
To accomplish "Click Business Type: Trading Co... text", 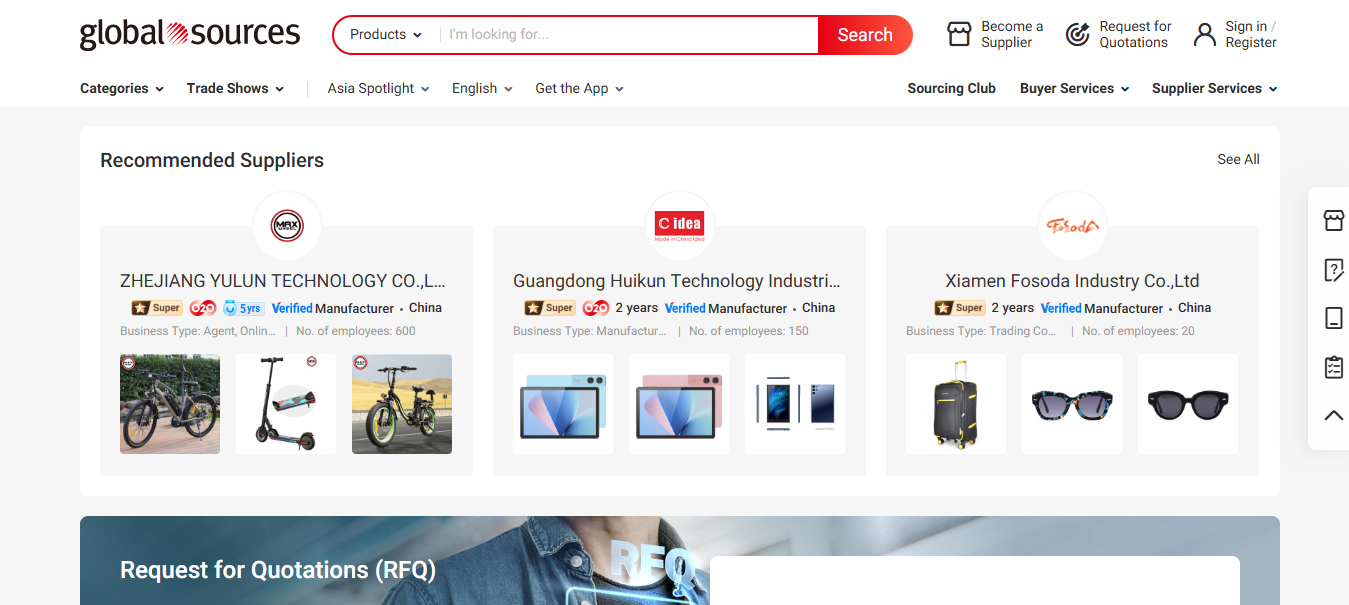I will (x=981, y=331).
